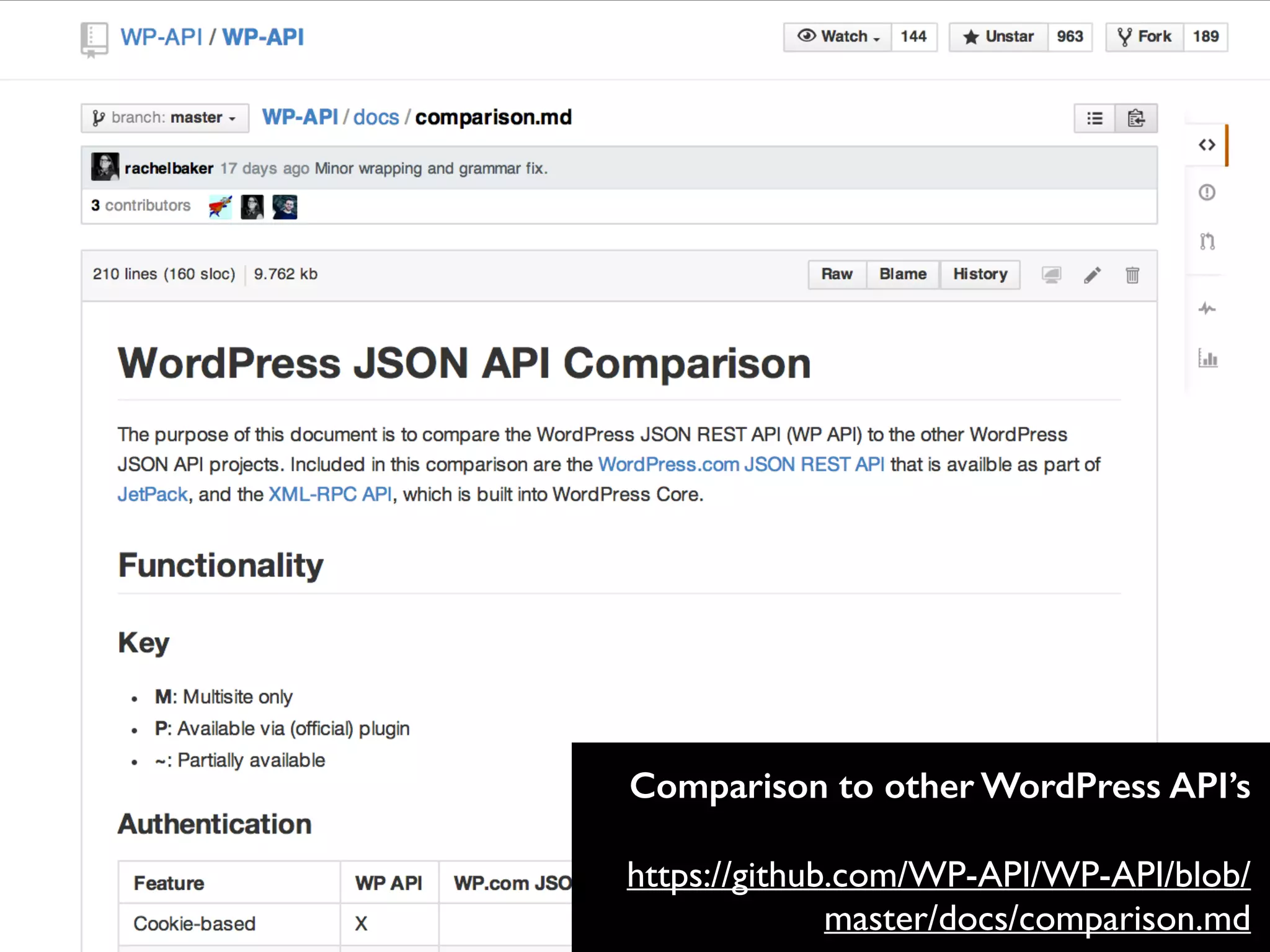Screen dimensions: 1270x952
Task: Expand the branch master selector
Action: coord(165,118)
